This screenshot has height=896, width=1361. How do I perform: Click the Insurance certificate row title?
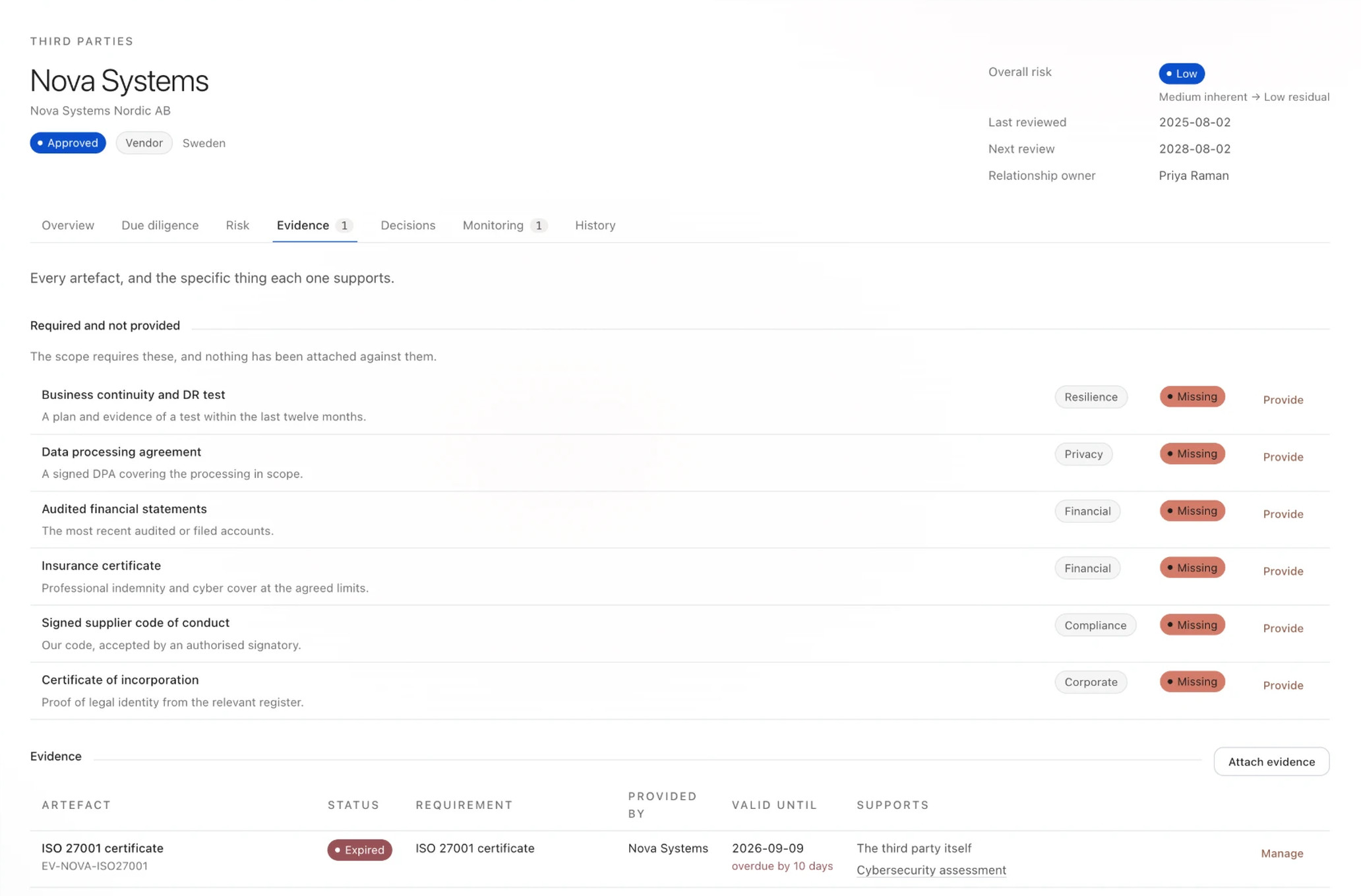(101, 566)
